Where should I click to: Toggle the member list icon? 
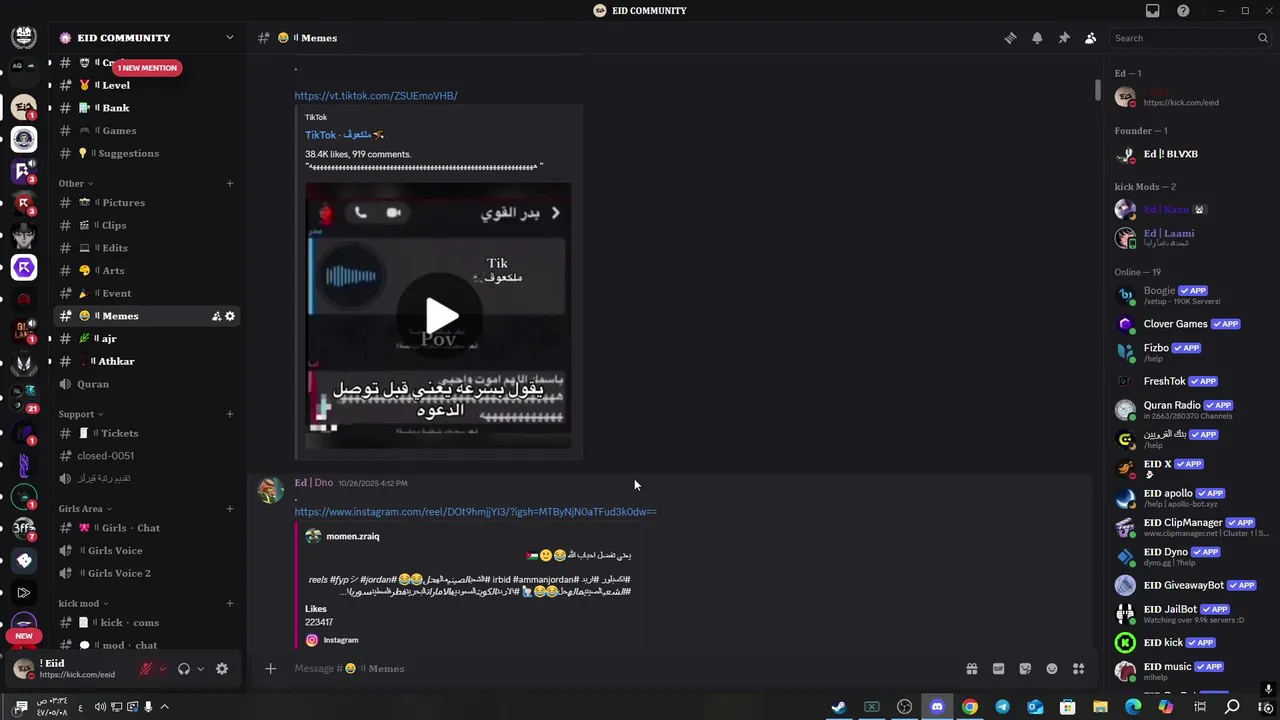(x=1090, y=38)
